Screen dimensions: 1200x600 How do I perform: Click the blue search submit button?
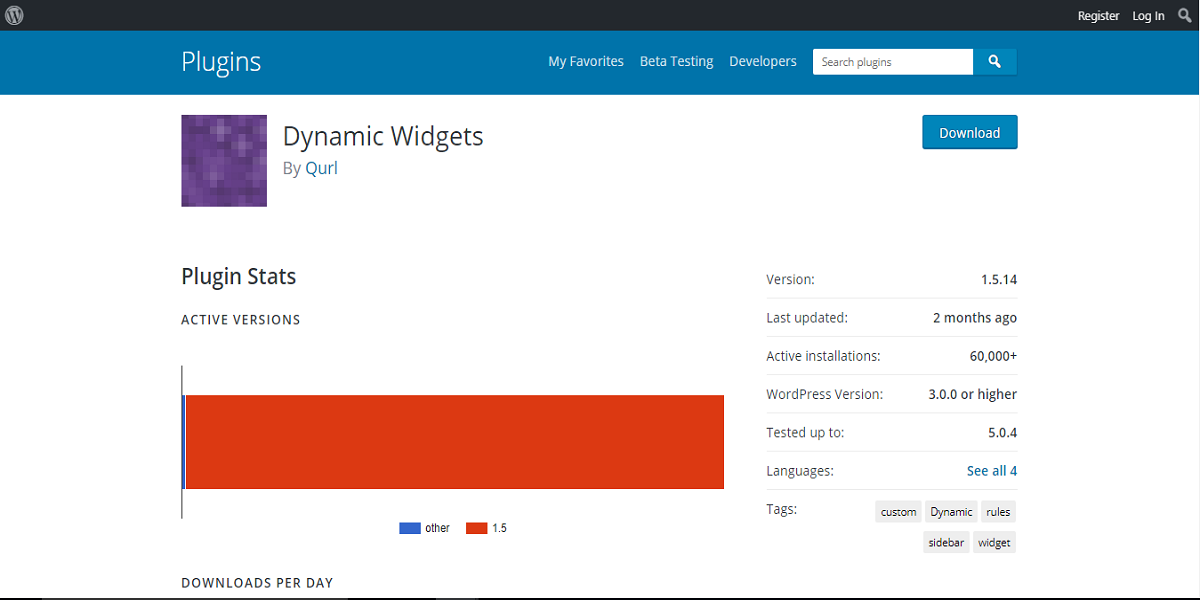tap(995, 62)
